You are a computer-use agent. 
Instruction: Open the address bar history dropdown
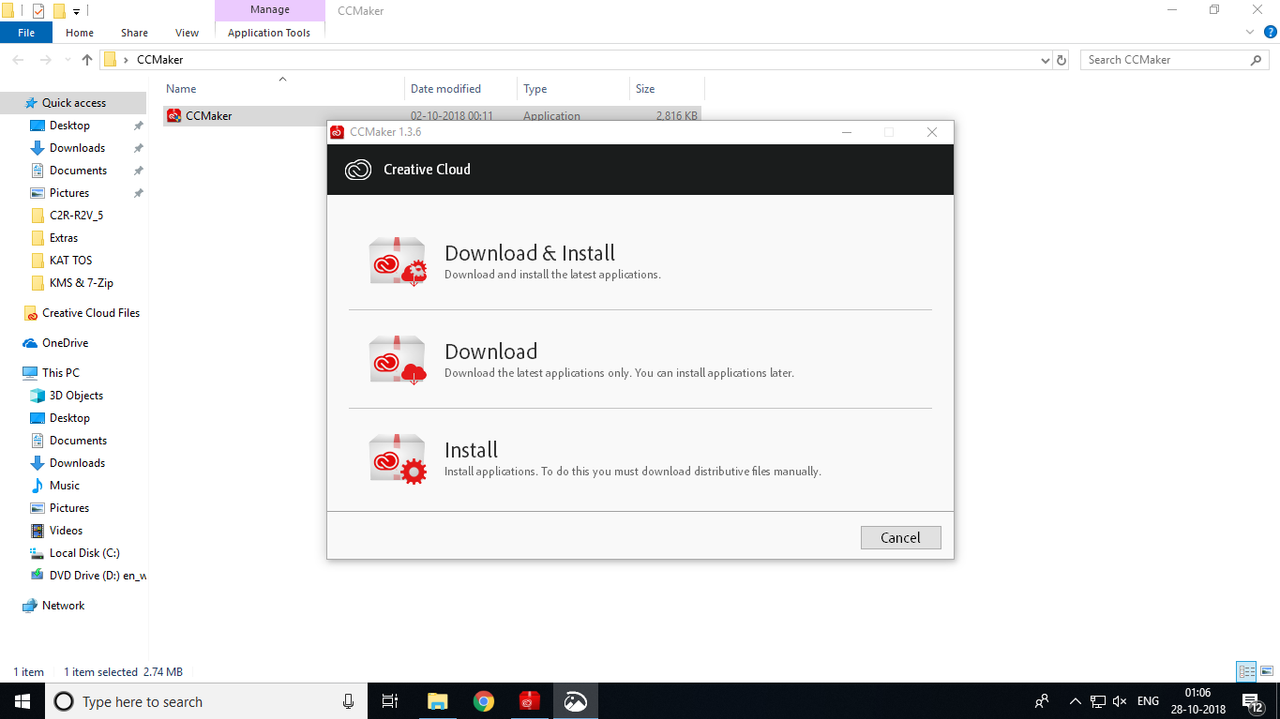tap(1045, 60)
